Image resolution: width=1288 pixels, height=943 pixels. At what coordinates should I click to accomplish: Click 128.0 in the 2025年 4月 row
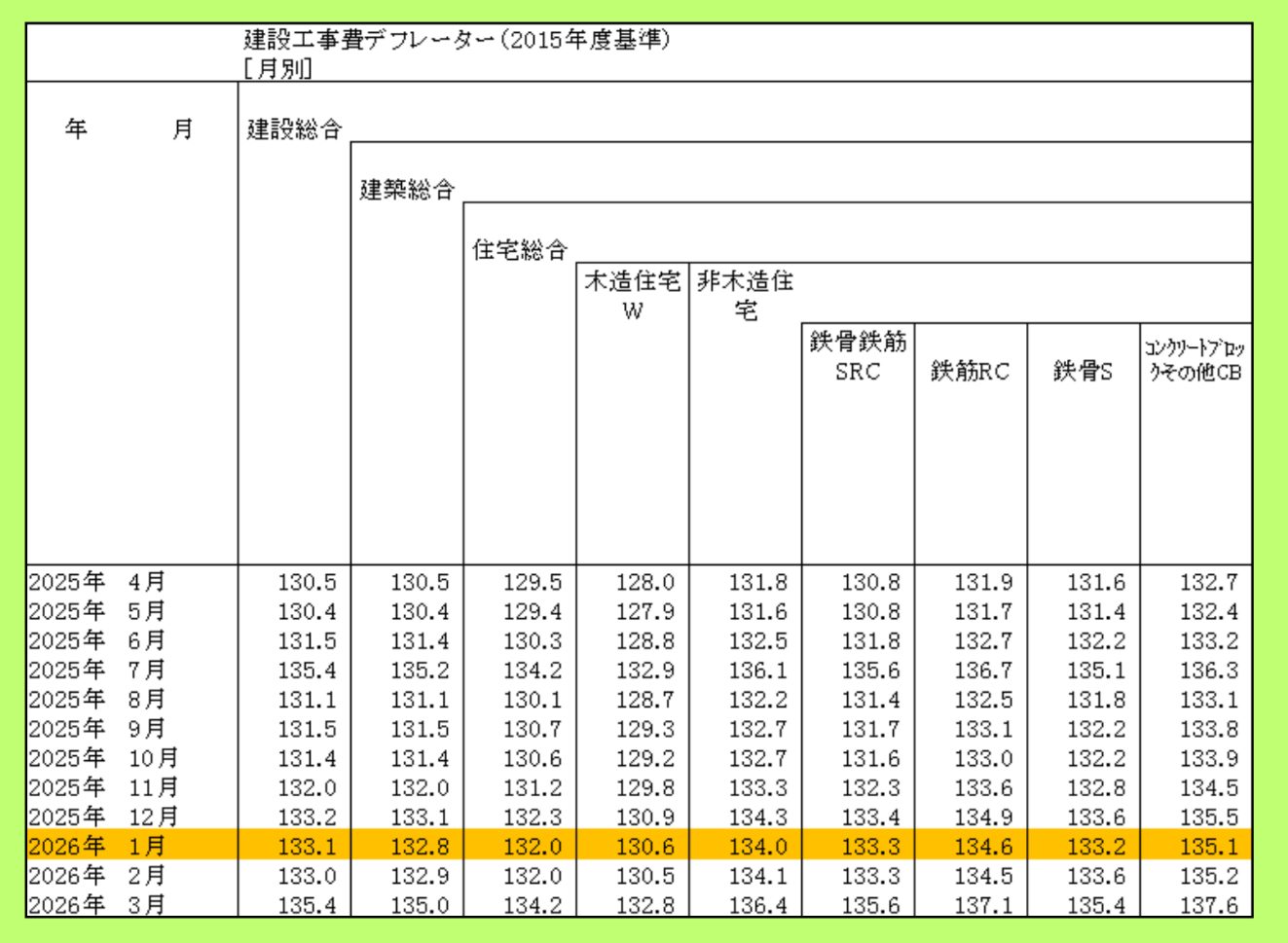point(644,582)
